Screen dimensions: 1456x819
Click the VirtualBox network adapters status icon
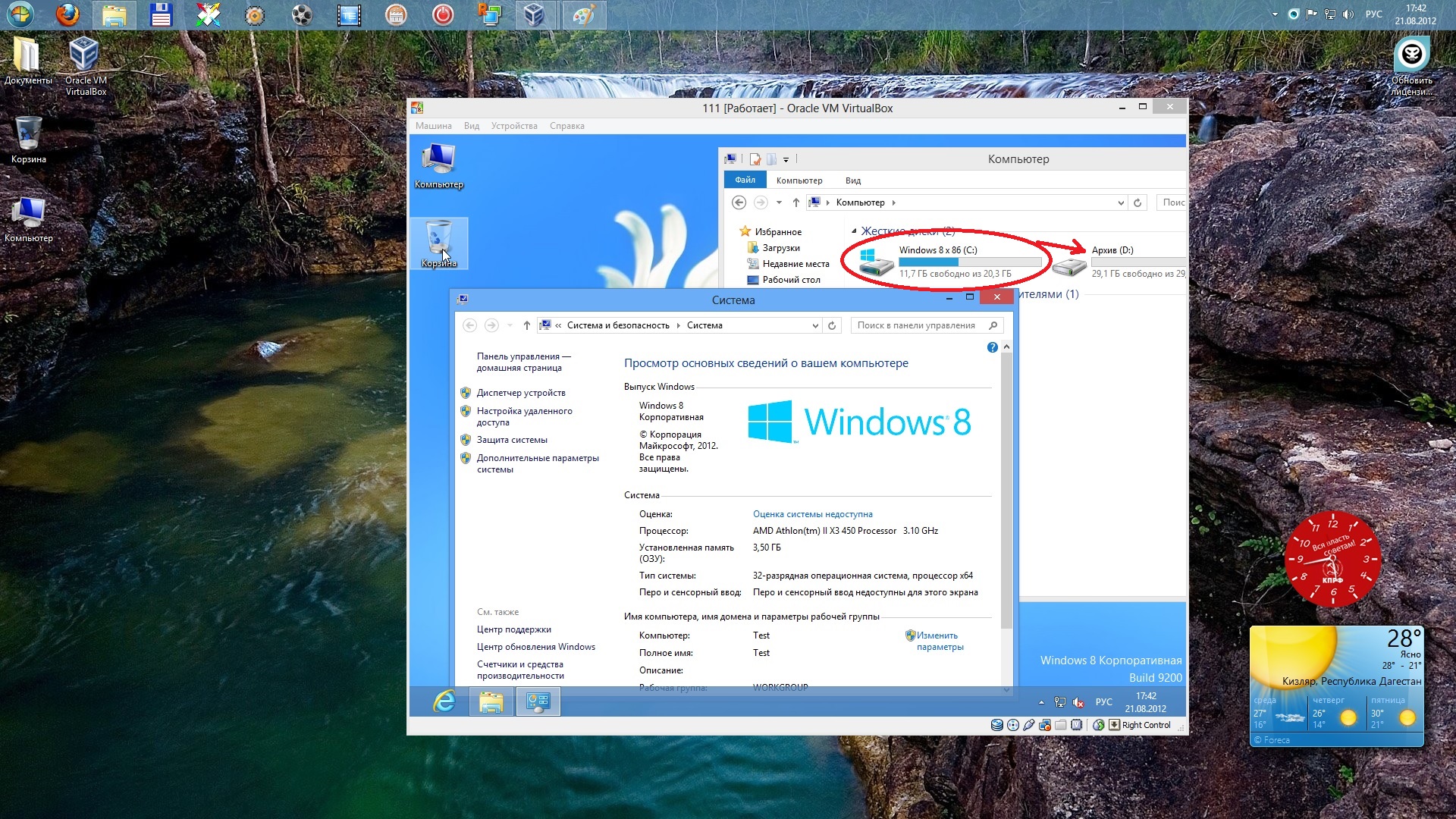(x=1044, y=725)
